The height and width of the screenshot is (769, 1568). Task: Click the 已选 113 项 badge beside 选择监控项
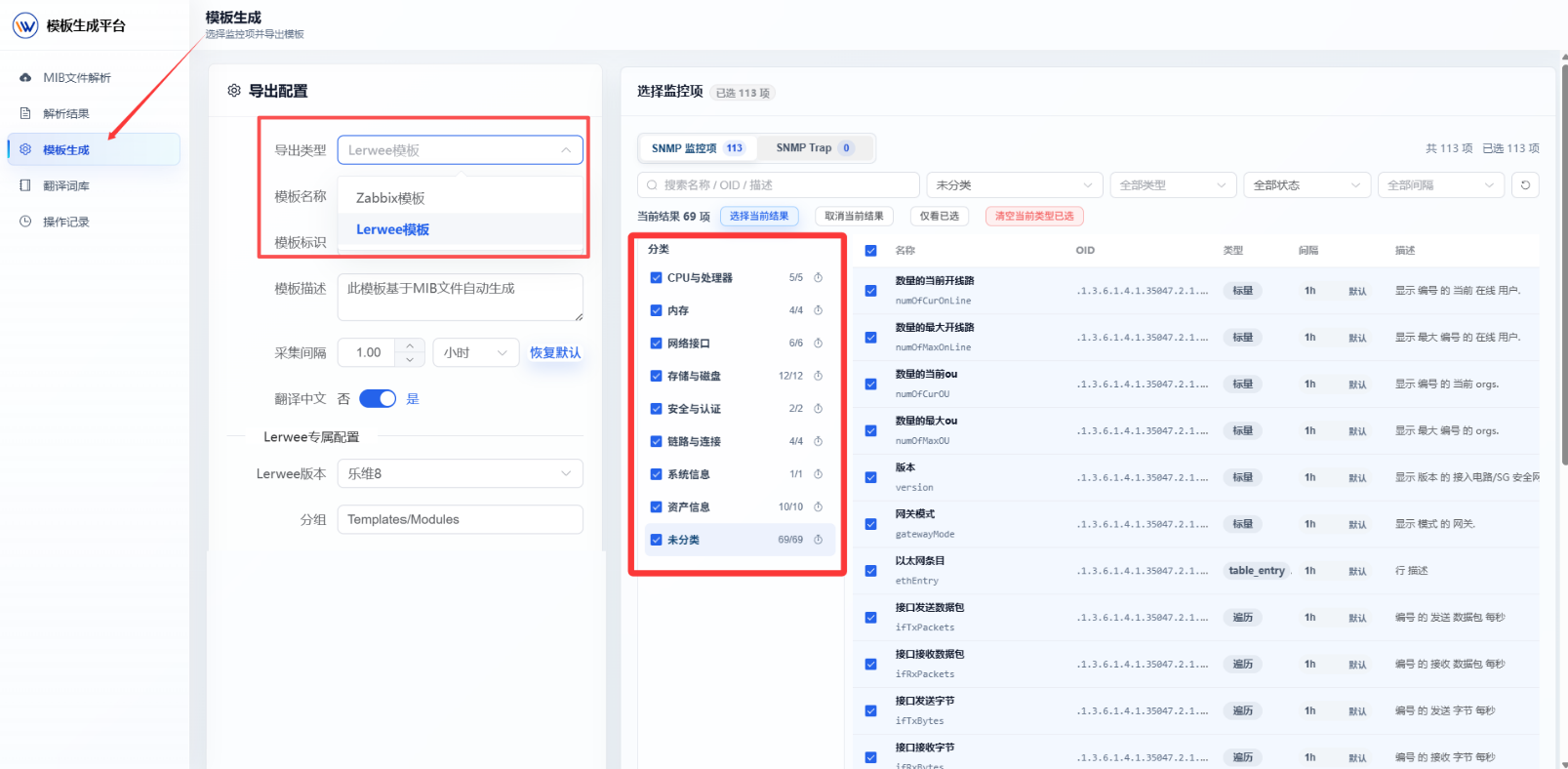743,93
